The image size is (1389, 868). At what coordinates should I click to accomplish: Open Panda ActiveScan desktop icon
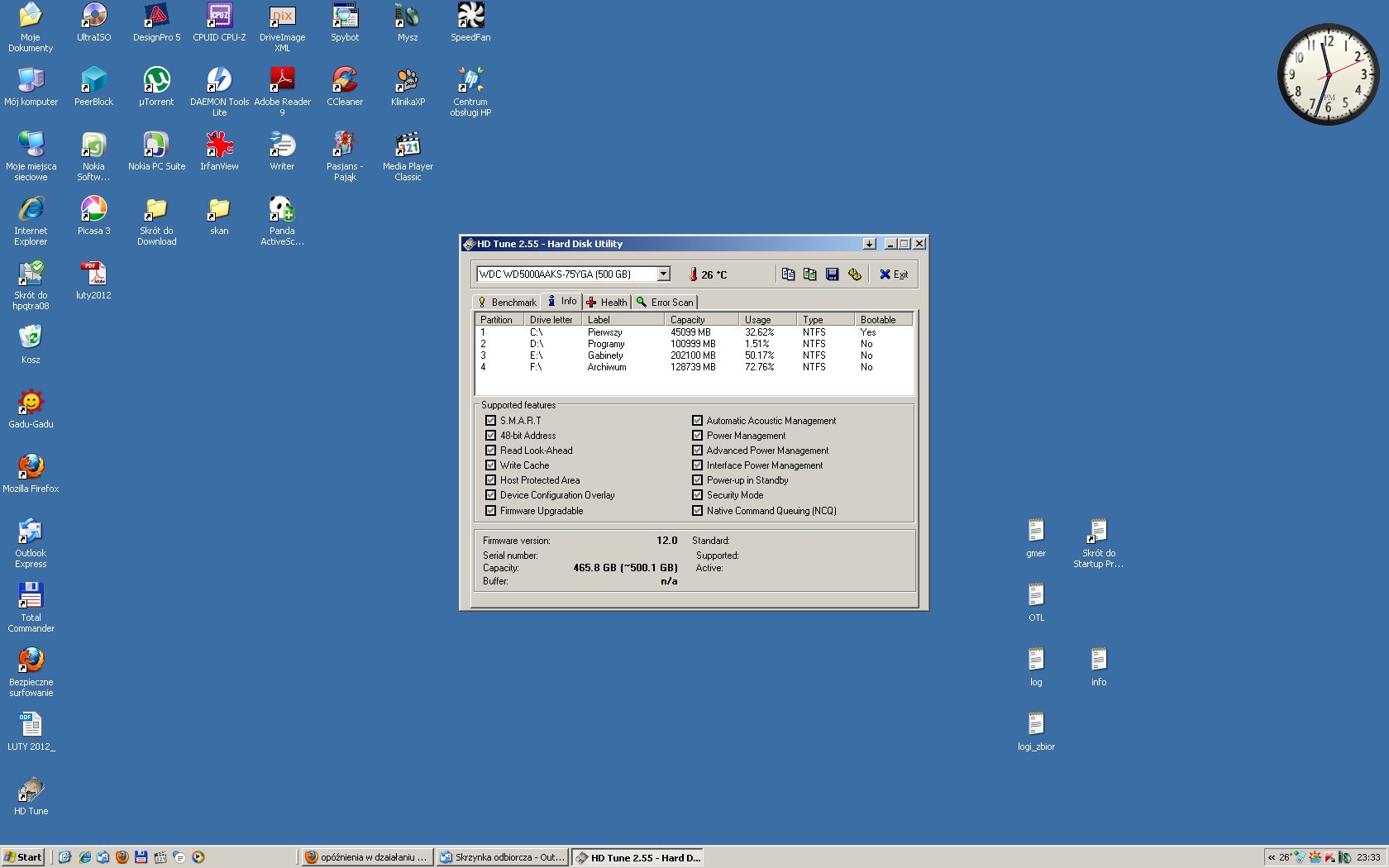(282, 221)
